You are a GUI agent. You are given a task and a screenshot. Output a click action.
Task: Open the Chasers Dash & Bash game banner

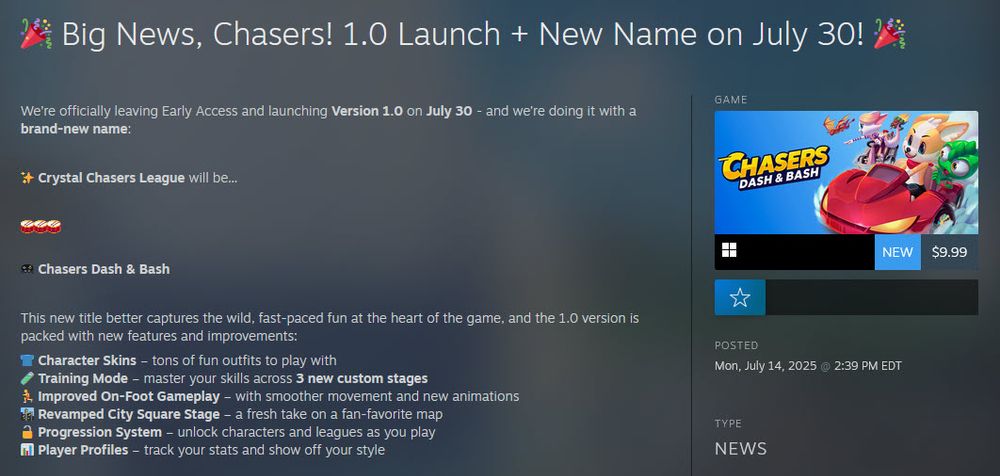coord(846,172)
